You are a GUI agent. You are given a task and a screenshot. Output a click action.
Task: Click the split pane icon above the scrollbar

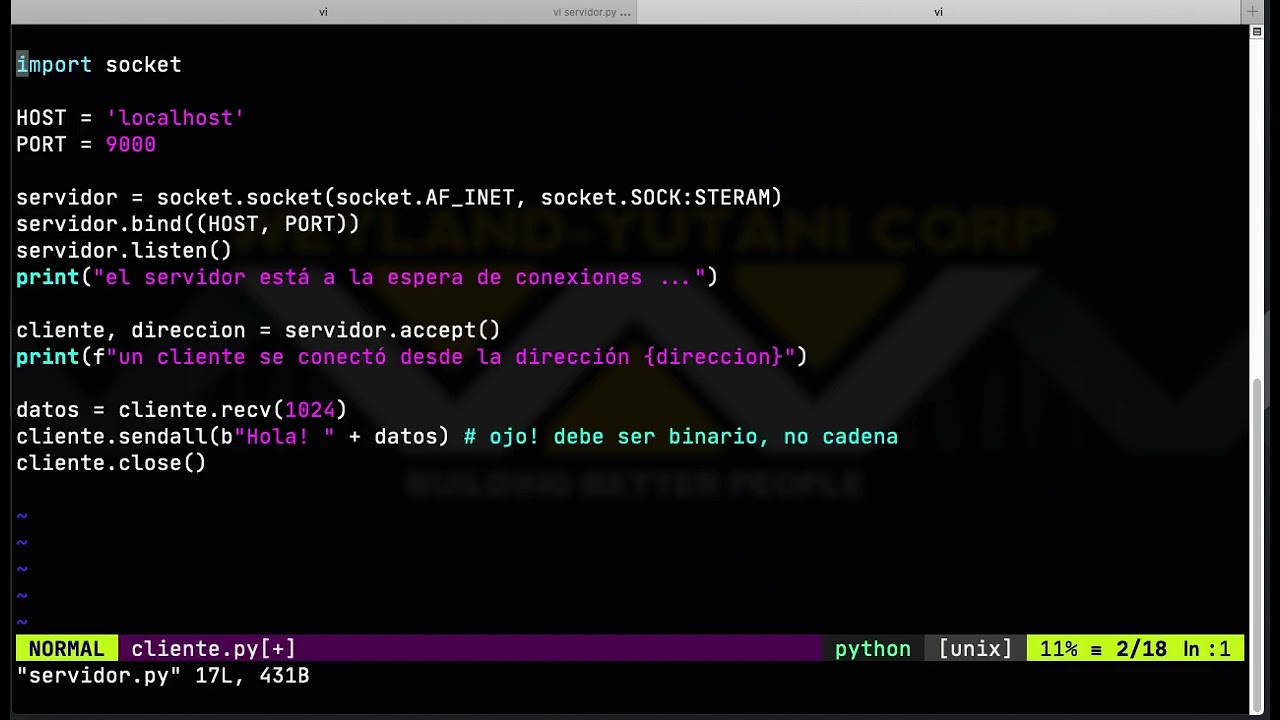(x=1257, y=32)
